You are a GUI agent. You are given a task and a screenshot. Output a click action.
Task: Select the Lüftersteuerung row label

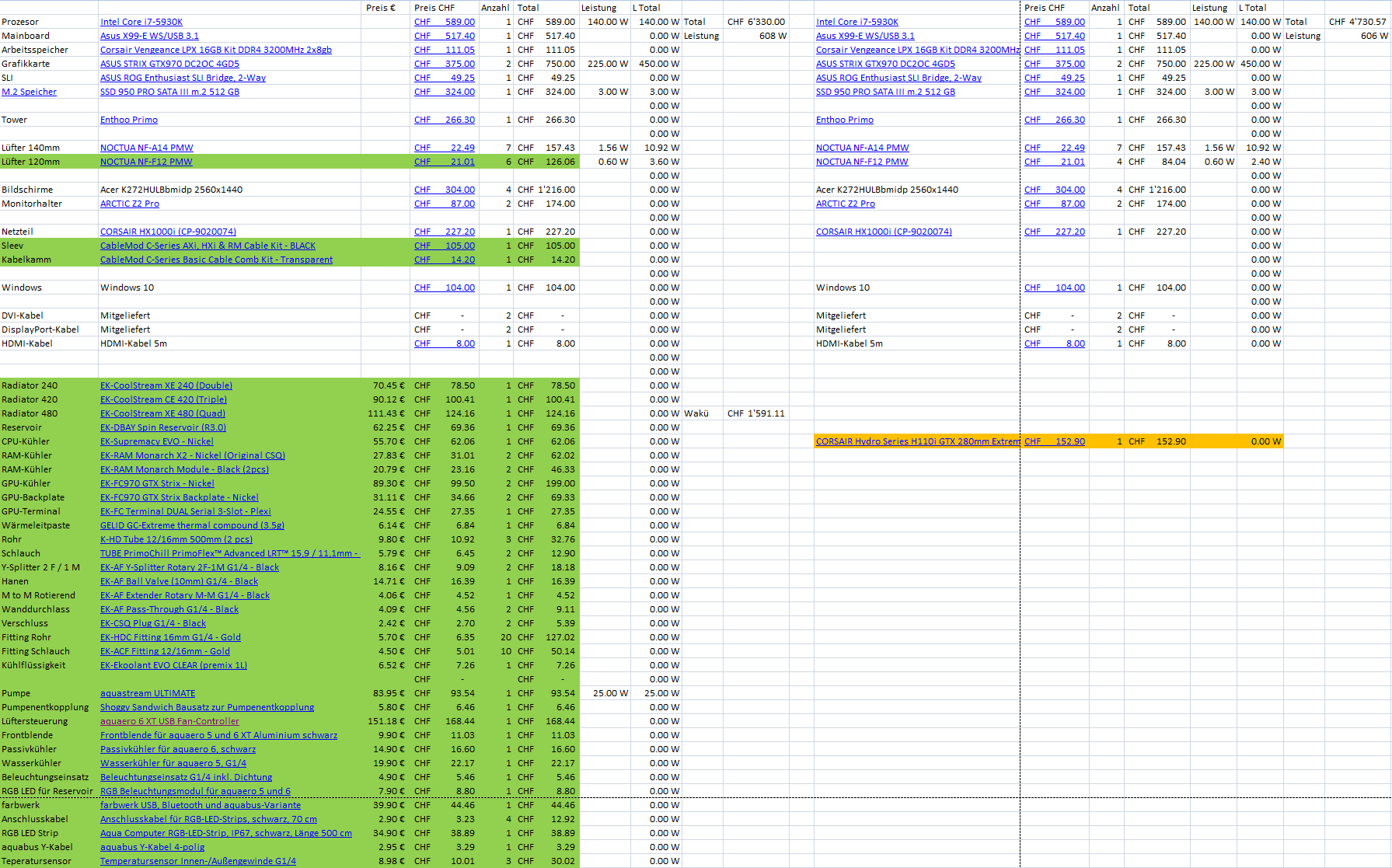click(x=35, y=721)
